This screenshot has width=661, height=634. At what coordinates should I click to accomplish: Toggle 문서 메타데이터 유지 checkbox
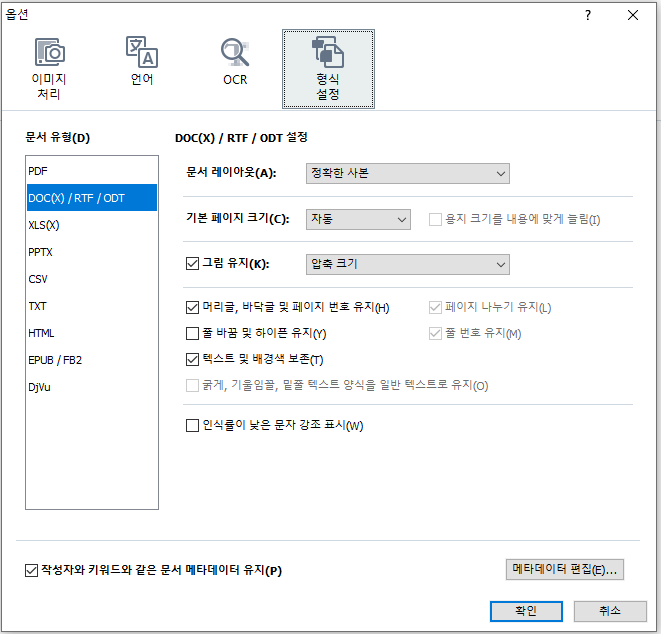(32, 570)
